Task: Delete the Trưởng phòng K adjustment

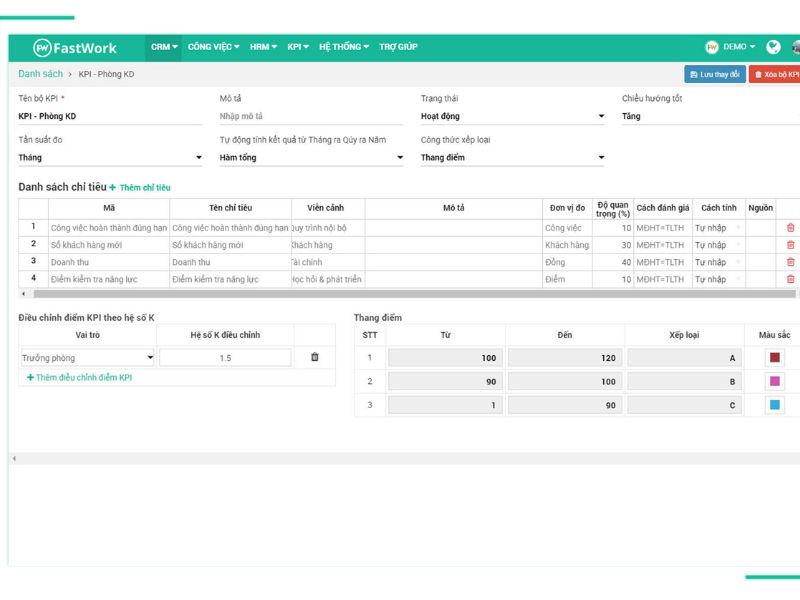Action: point(315,357)
